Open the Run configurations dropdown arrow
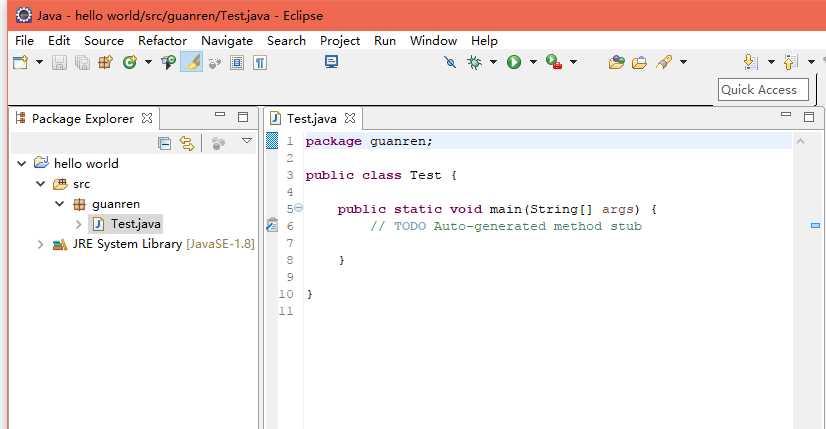Viewport: 826px width, 429px height. coord(533,62)
